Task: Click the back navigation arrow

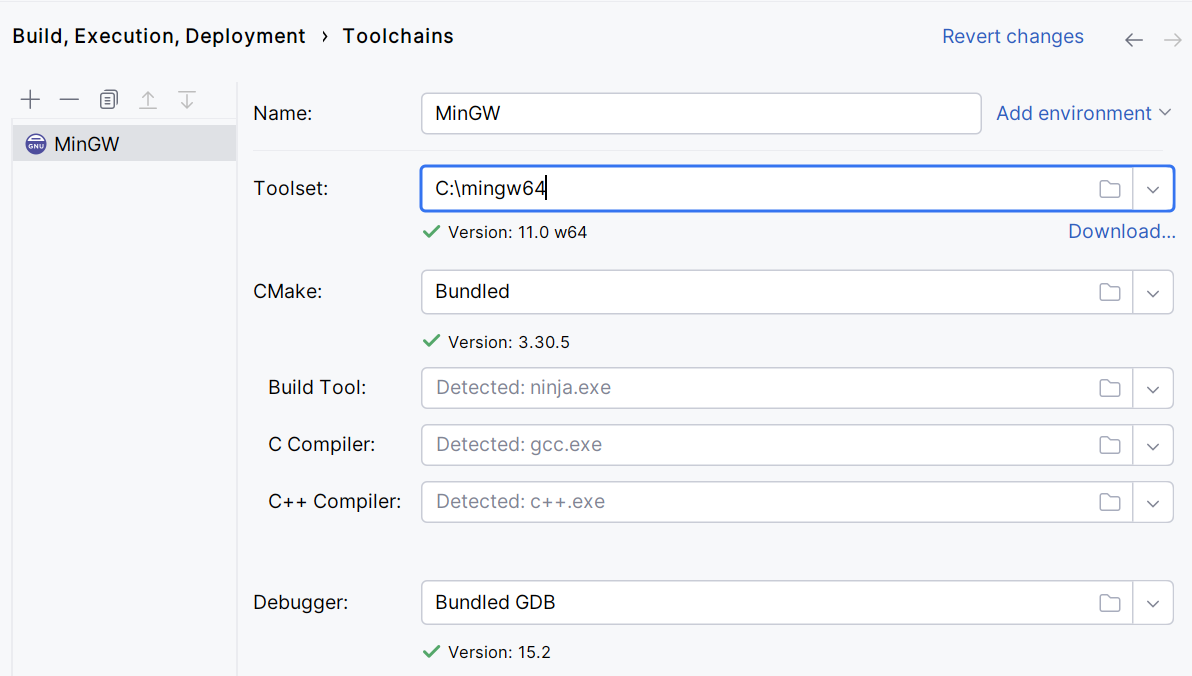Action: [x=1133, y=38]
